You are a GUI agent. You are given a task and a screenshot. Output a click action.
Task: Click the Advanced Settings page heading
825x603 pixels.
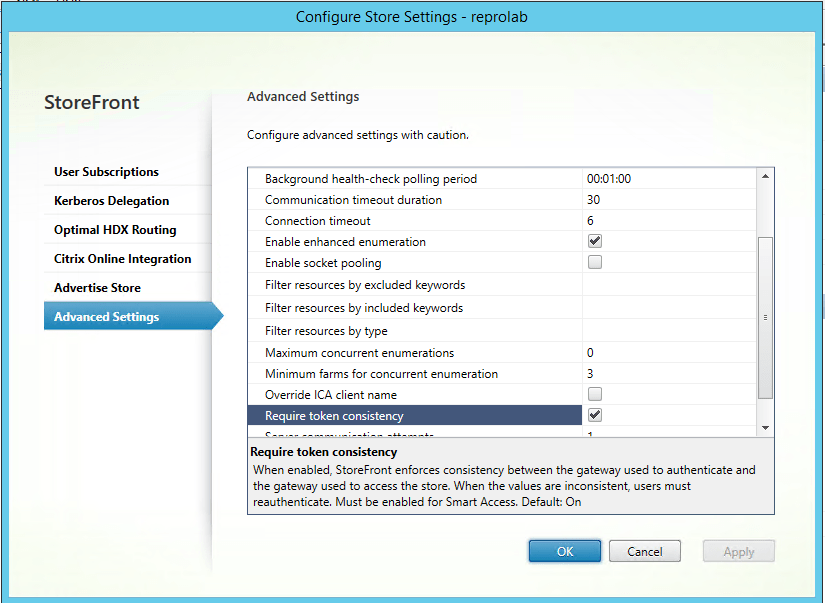tap(303, 97)
